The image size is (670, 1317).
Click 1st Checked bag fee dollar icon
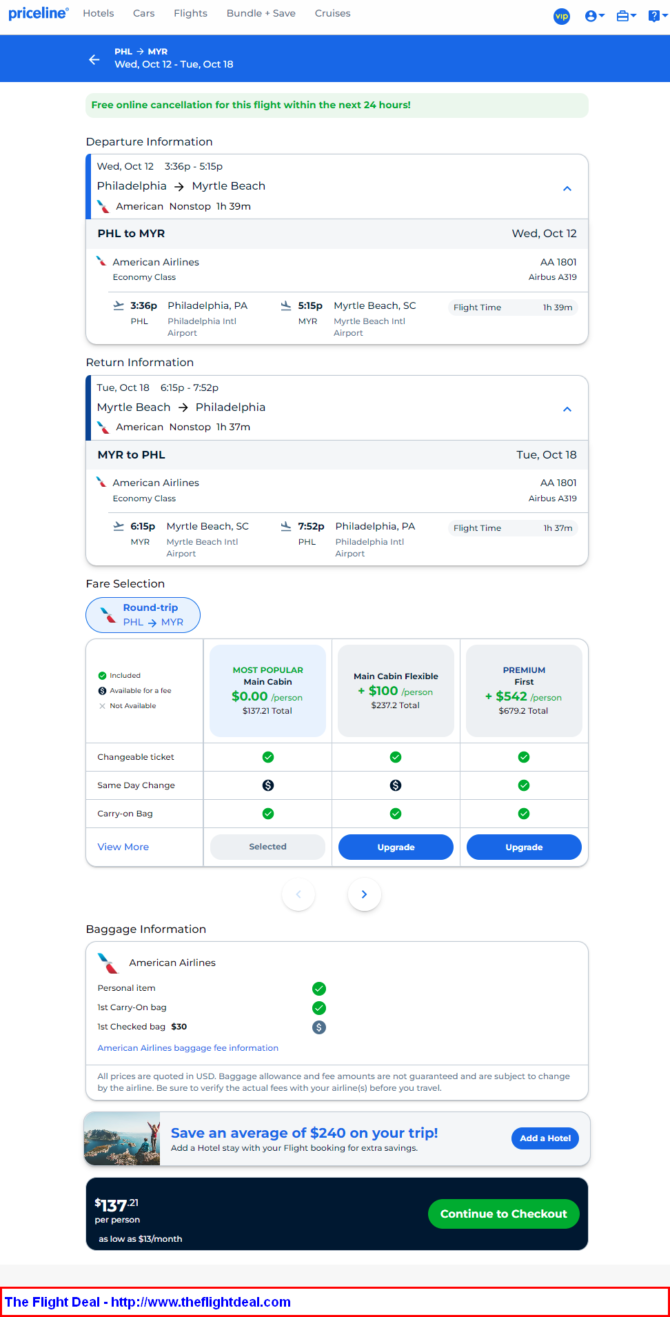click(x=319, y=1027)
